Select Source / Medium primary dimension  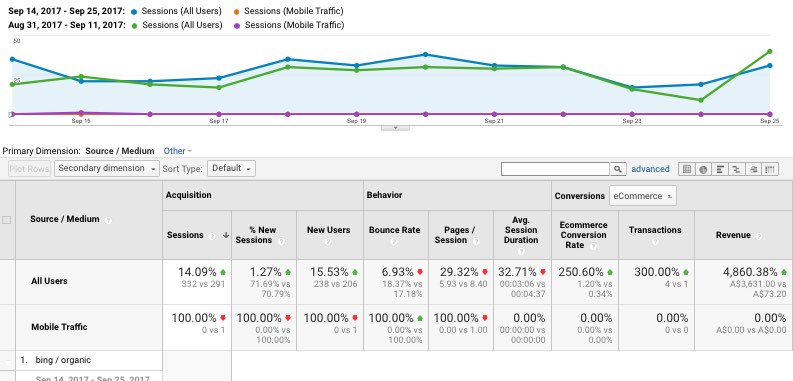(120, 151)
